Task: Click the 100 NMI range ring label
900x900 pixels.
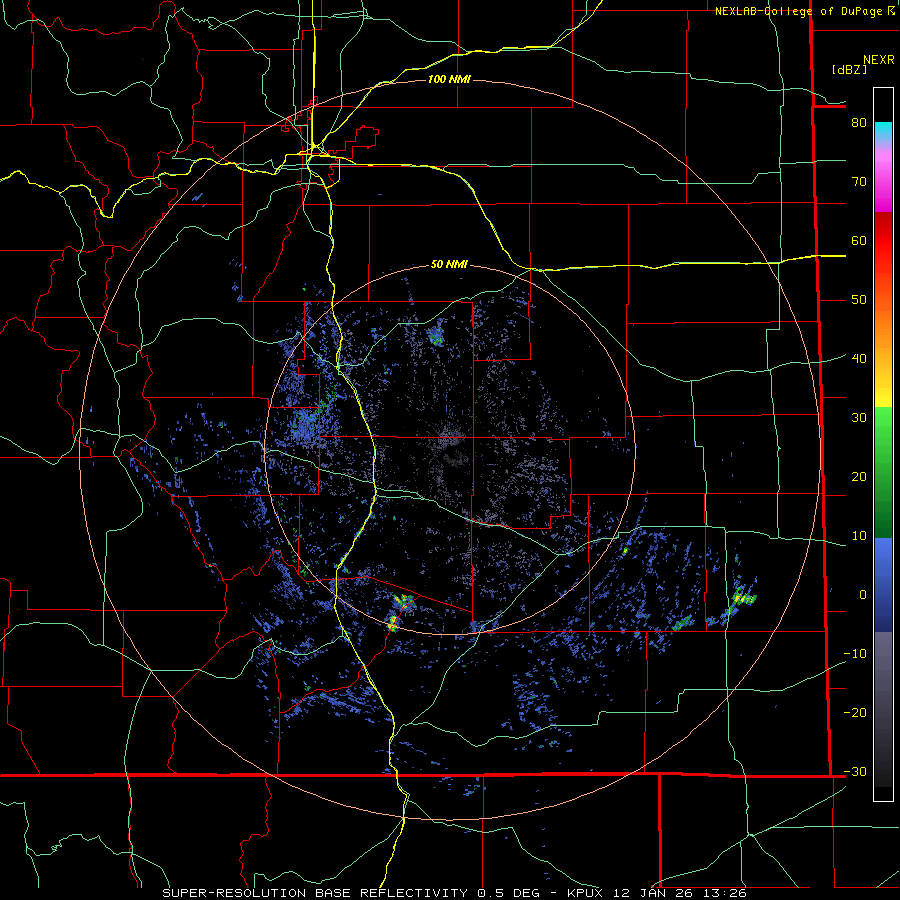Action: pyautogui.click(x=449, y=79)
